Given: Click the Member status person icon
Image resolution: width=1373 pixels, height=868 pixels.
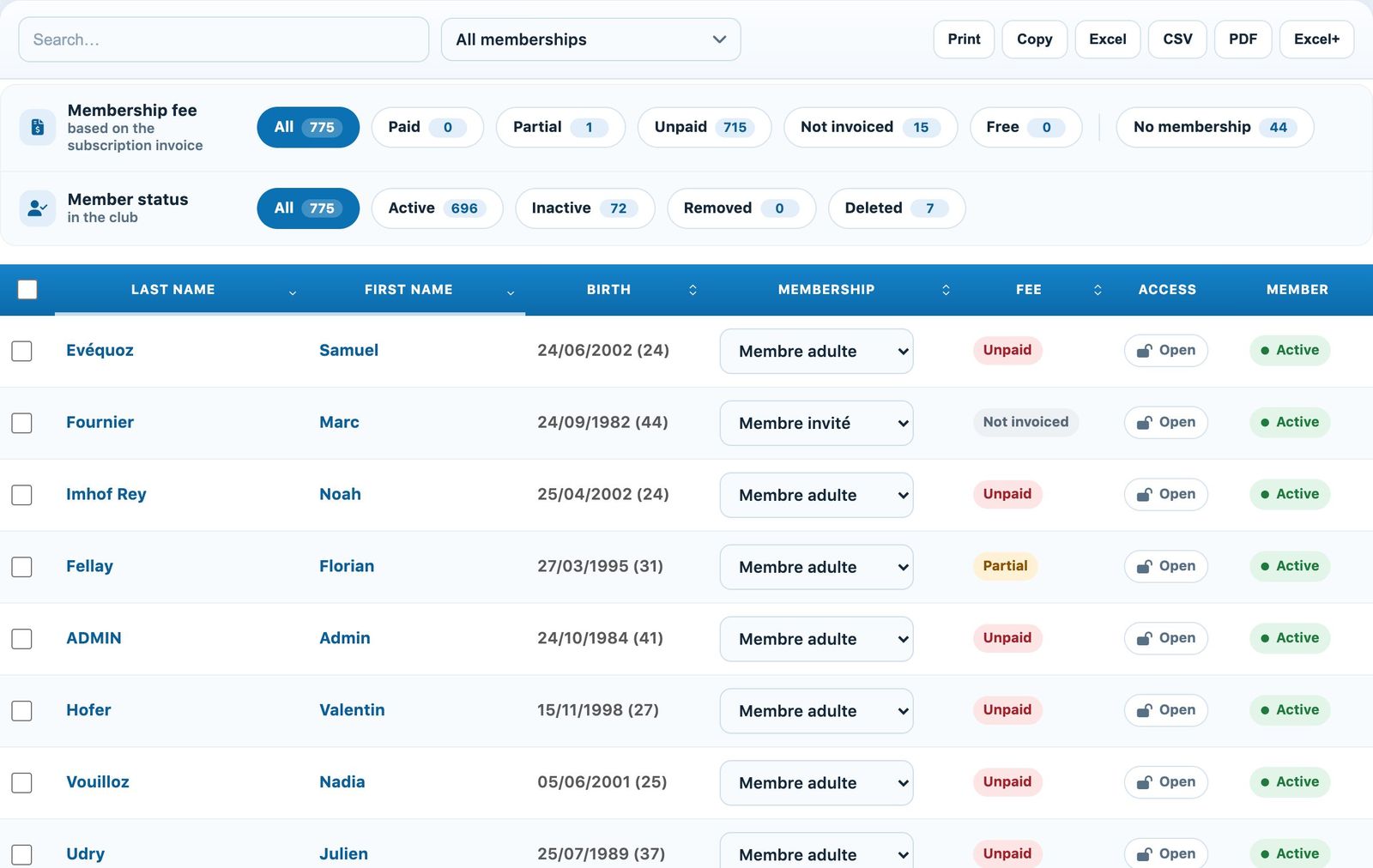Looking at the screenshot, I should (x=38, y=208).
